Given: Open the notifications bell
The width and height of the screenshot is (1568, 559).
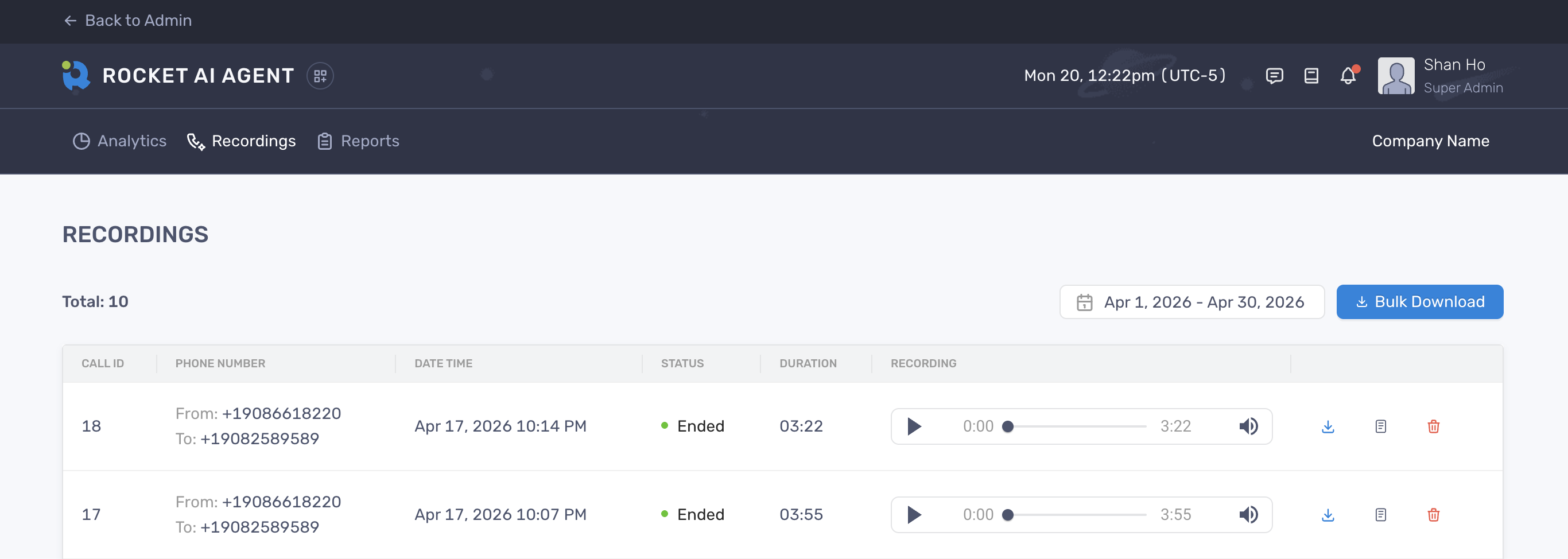Looking at the screenshot, I should [x=1349, y=76].
